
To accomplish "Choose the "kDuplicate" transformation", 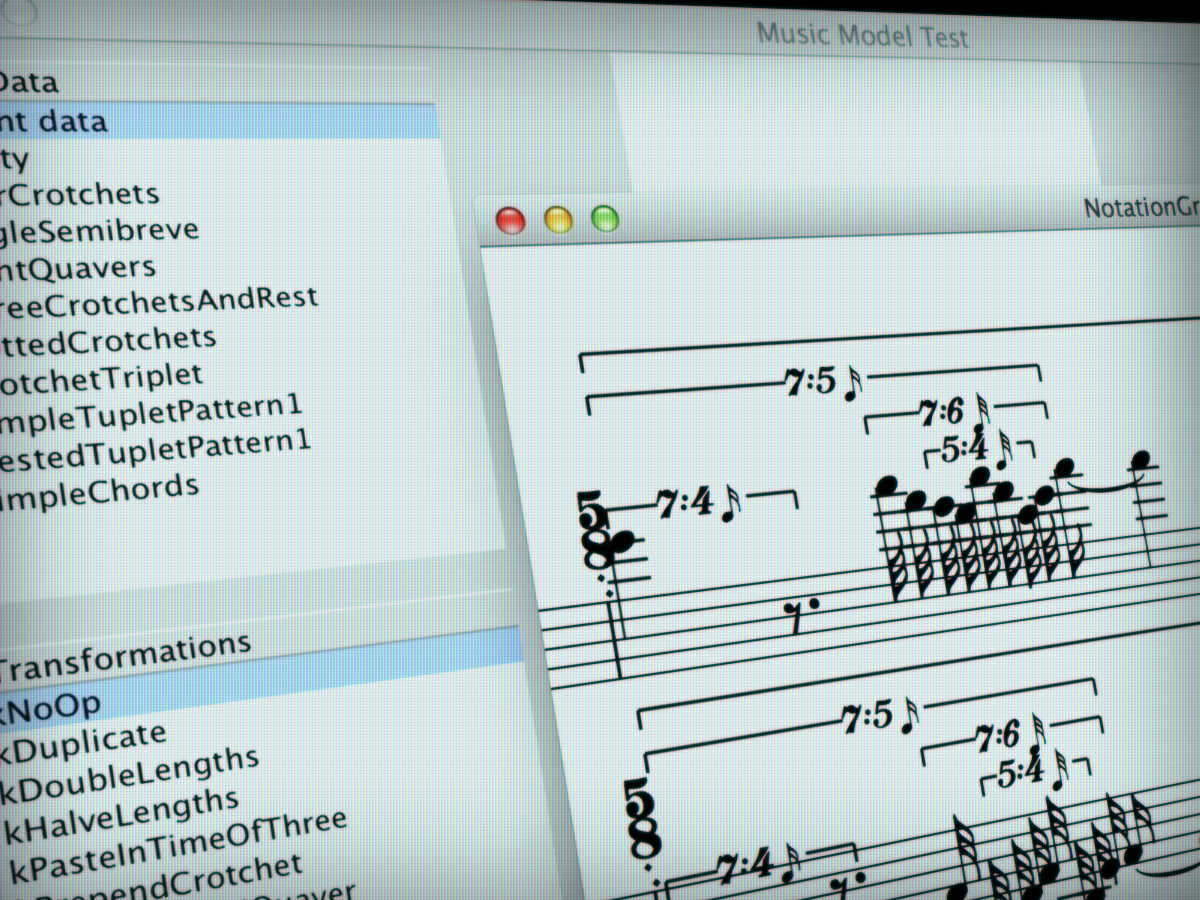I will click(x=84, y=742).
